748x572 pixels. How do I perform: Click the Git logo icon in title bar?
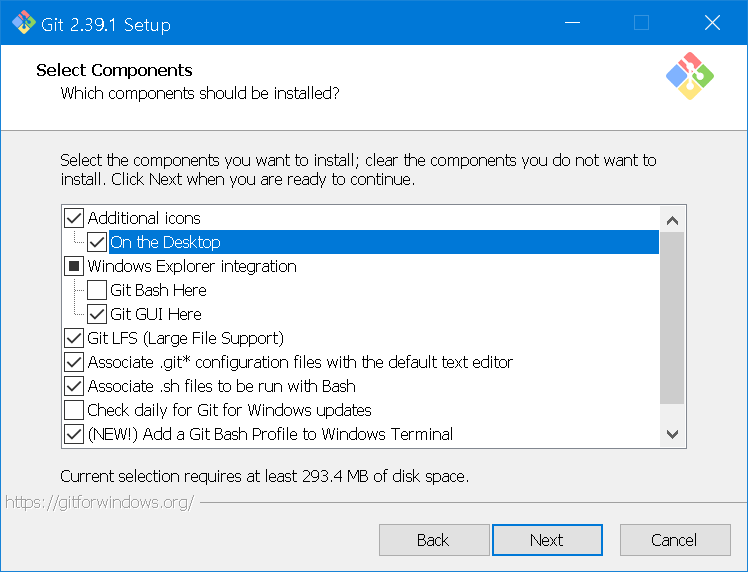tap(23, 22)
